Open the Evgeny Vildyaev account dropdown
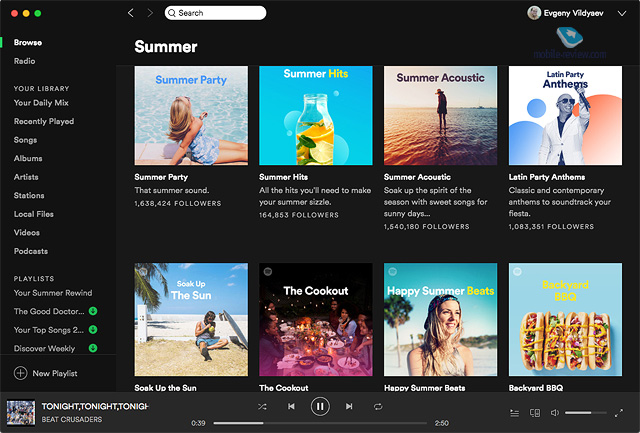This screenshot has height=433, width=640. tap(622, 13)
